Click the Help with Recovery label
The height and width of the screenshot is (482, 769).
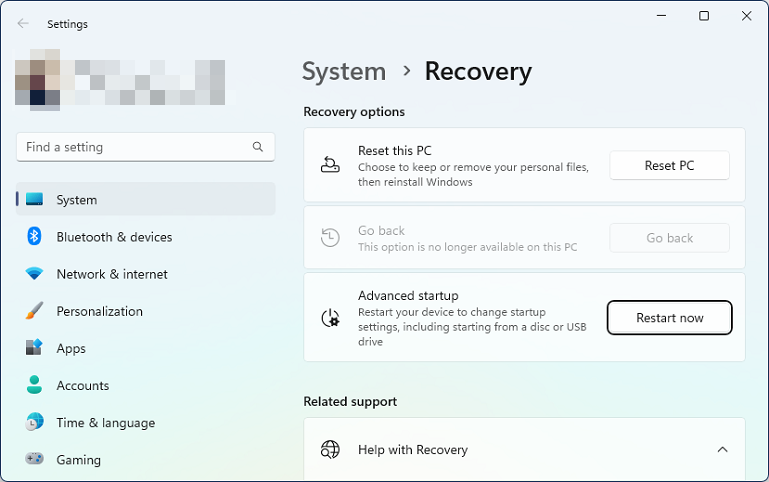click(412, 450)
